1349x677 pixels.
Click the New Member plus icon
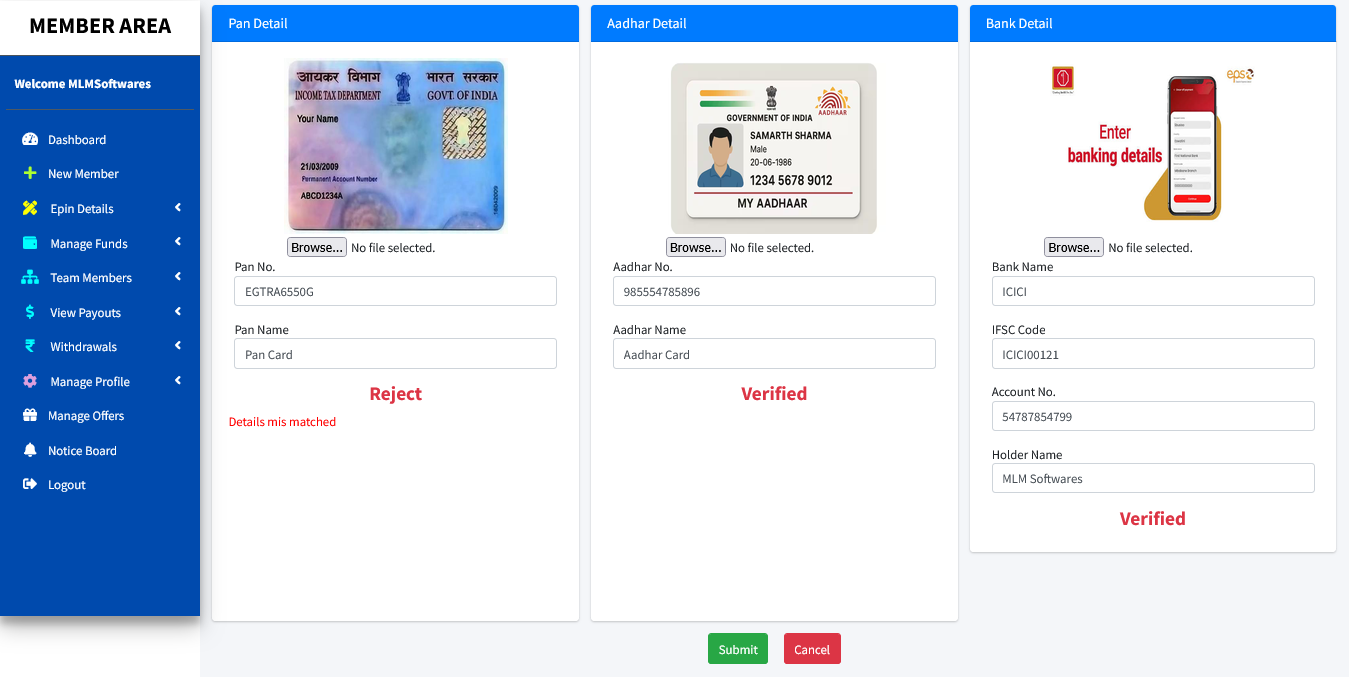[30, 173]
